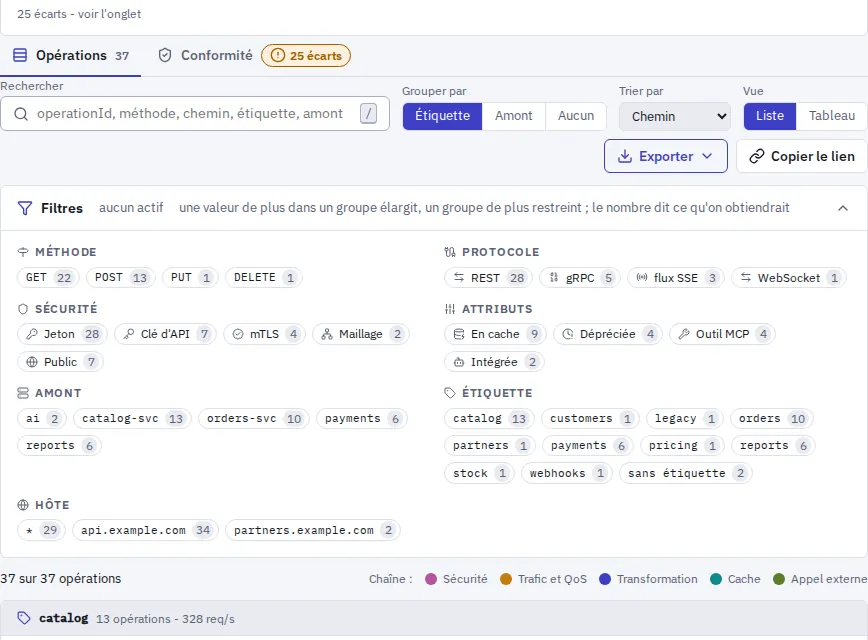The height and width of the screenshot is (640, 868).
Task: Select the sans étiquette tag filter
Action: [x=686, y=473]
